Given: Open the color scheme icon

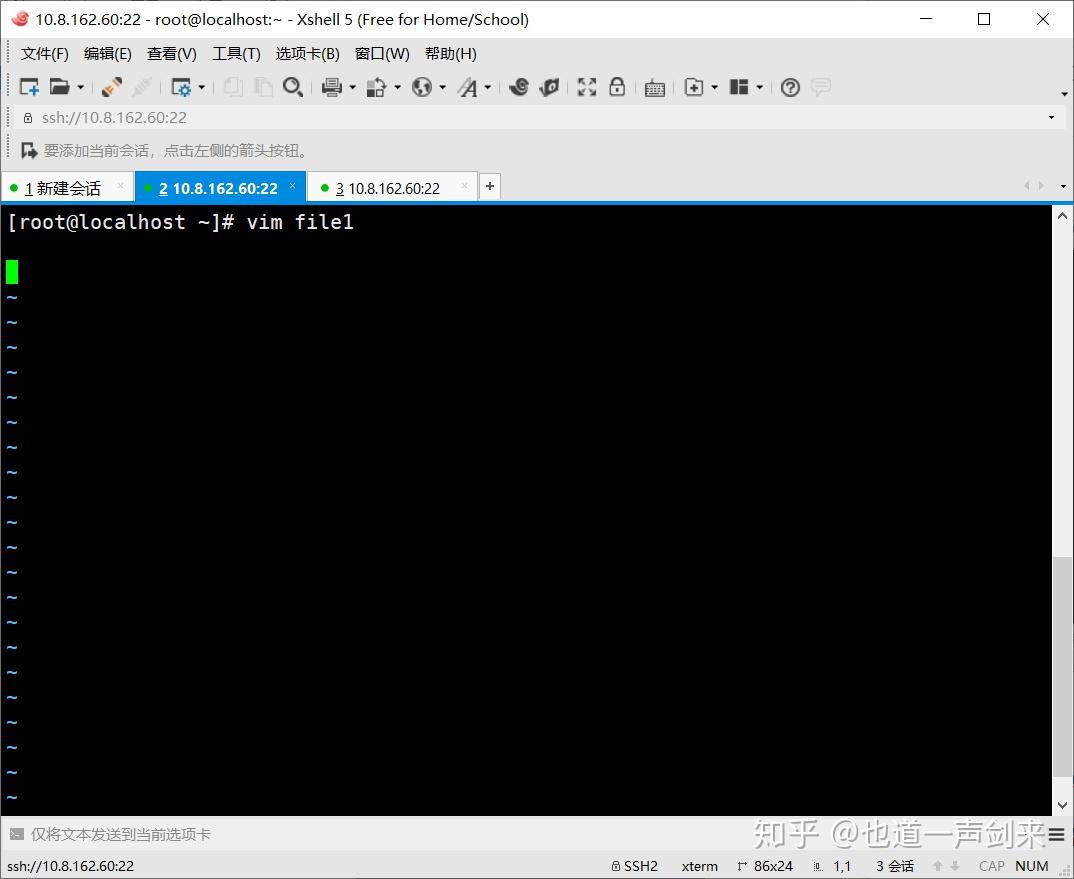Looking at the screenshot, I should (376, 87).
